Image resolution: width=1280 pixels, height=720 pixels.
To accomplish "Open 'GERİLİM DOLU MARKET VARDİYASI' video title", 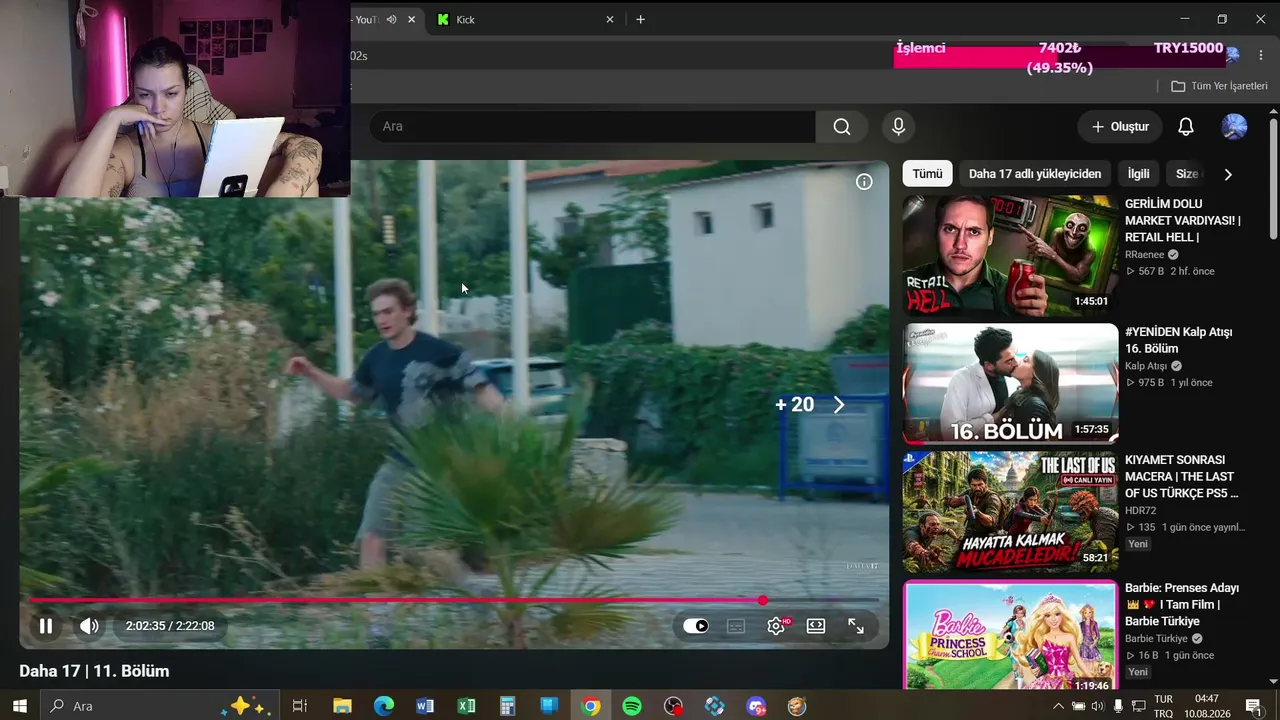I will click(x=1185, y=221).
